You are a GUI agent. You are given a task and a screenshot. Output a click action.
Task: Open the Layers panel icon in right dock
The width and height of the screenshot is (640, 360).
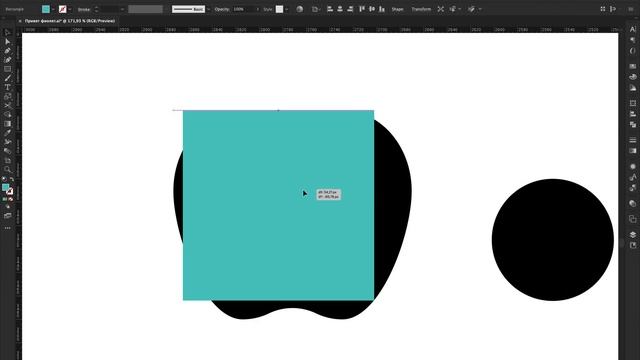click(x=633, y=234)
